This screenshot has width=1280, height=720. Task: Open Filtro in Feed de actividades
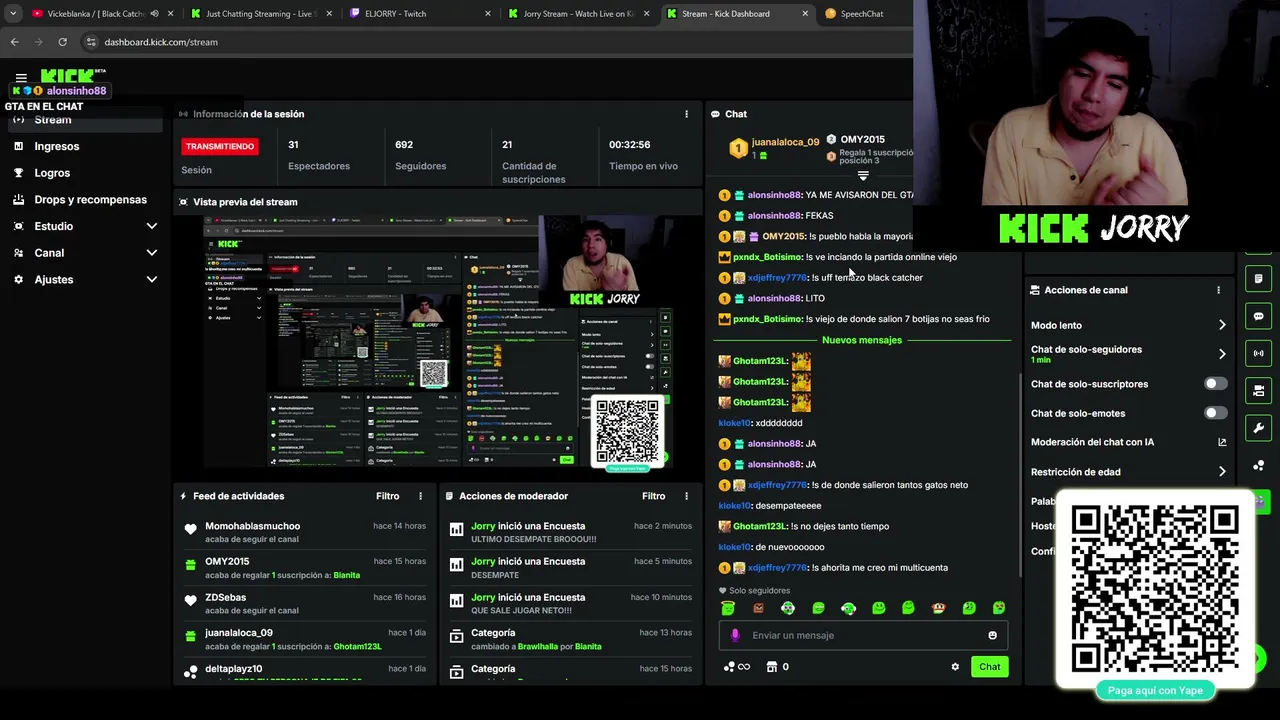tap(387, 496)
